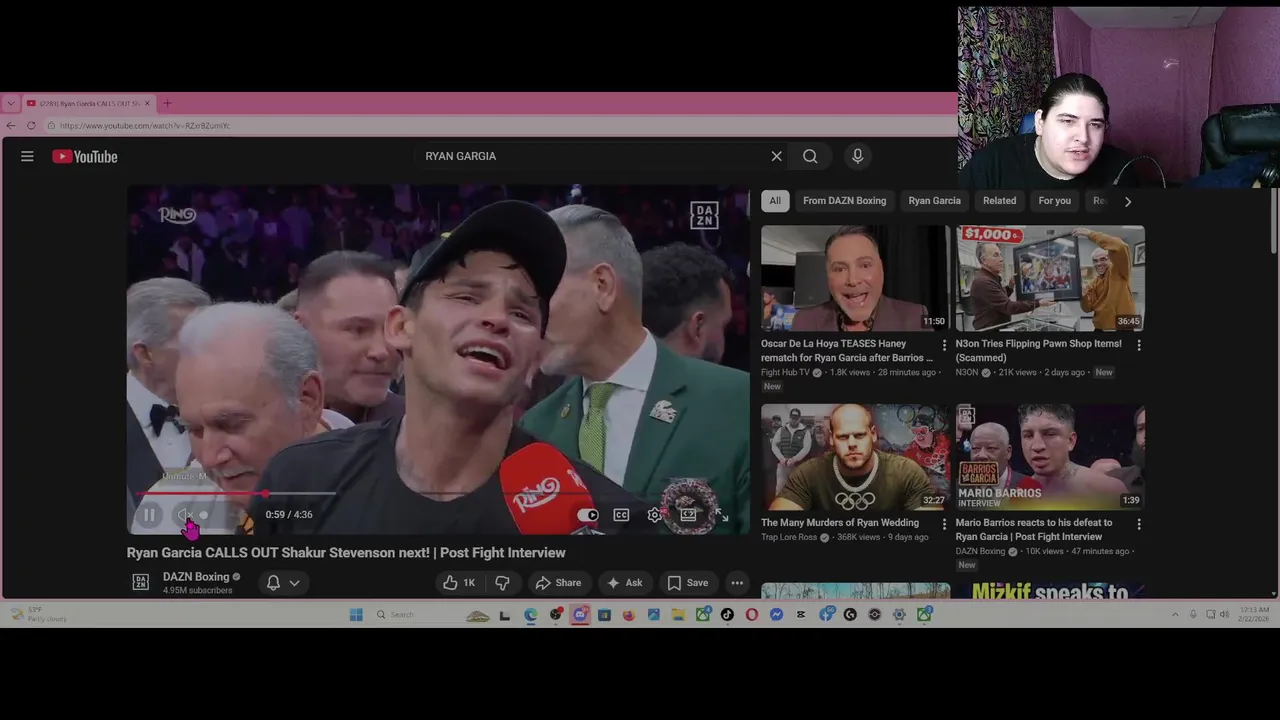1280x720 pixels.
Task: Open the N3ON channel link
Action: (967, 372)
